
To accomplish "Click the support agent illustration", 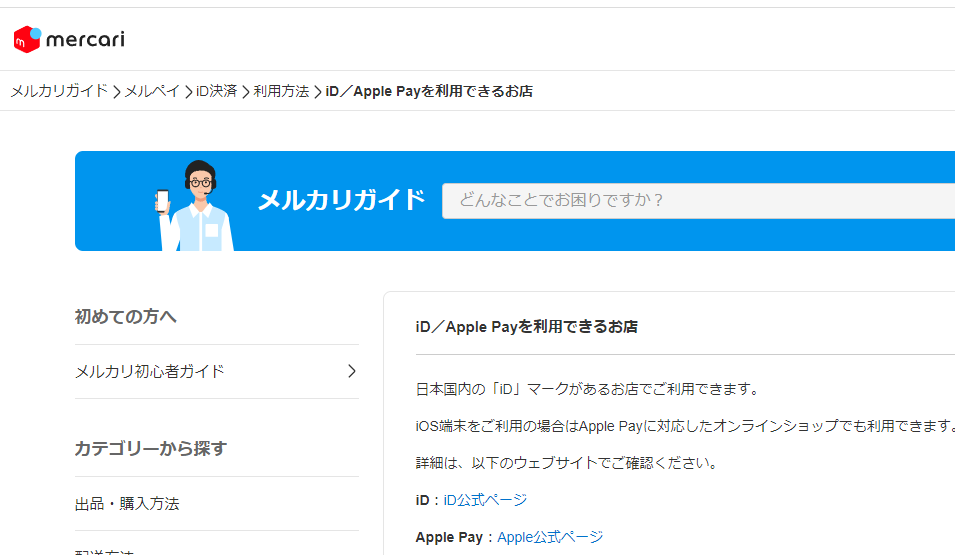I will coord(194,205).
